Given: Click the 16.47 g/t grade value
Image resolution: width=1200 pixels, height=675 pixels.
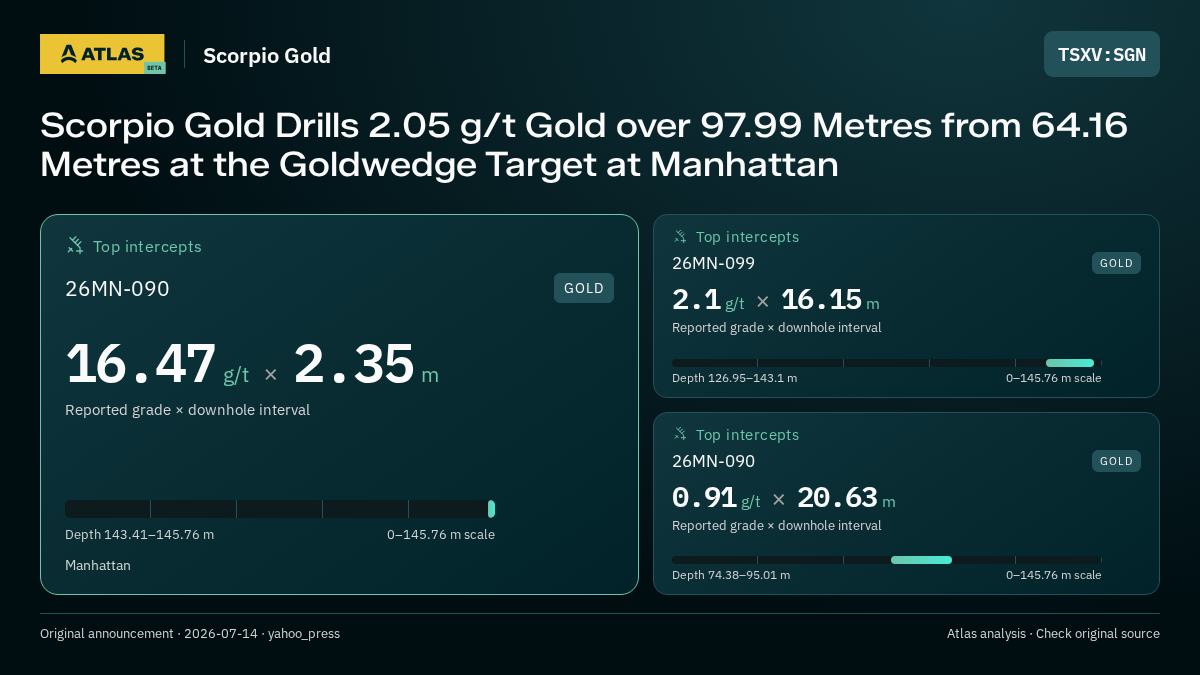Looking at the screenshot, I should click(x=157, y=364).
